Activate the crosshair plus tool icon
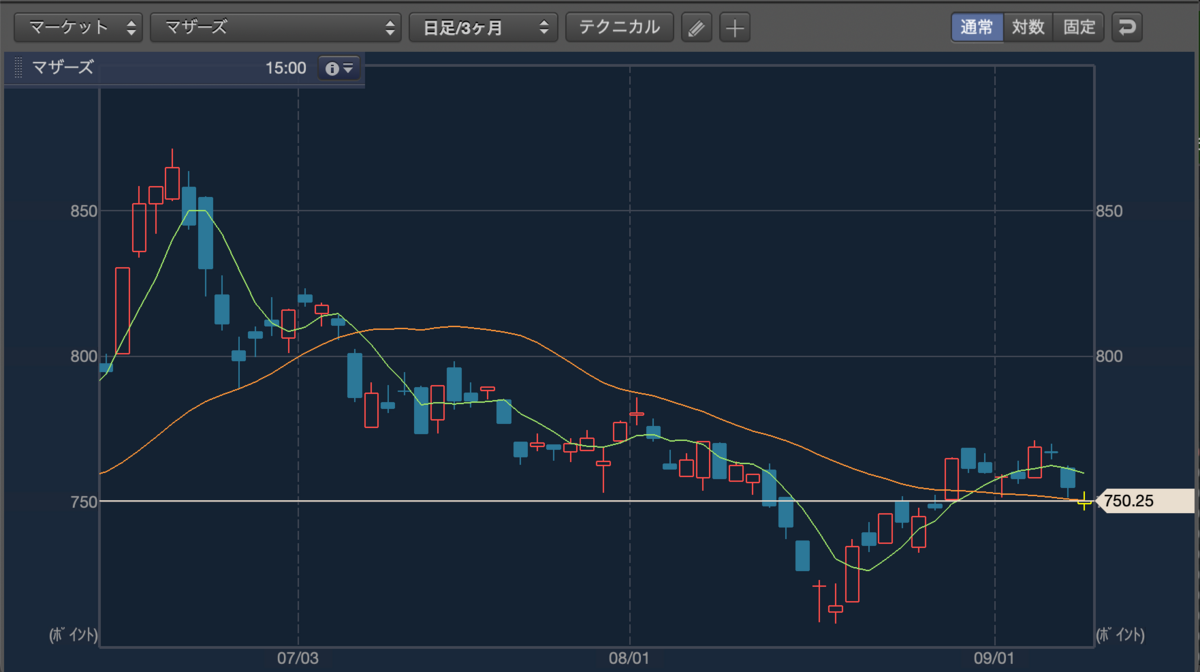 (x=735, y=27)
